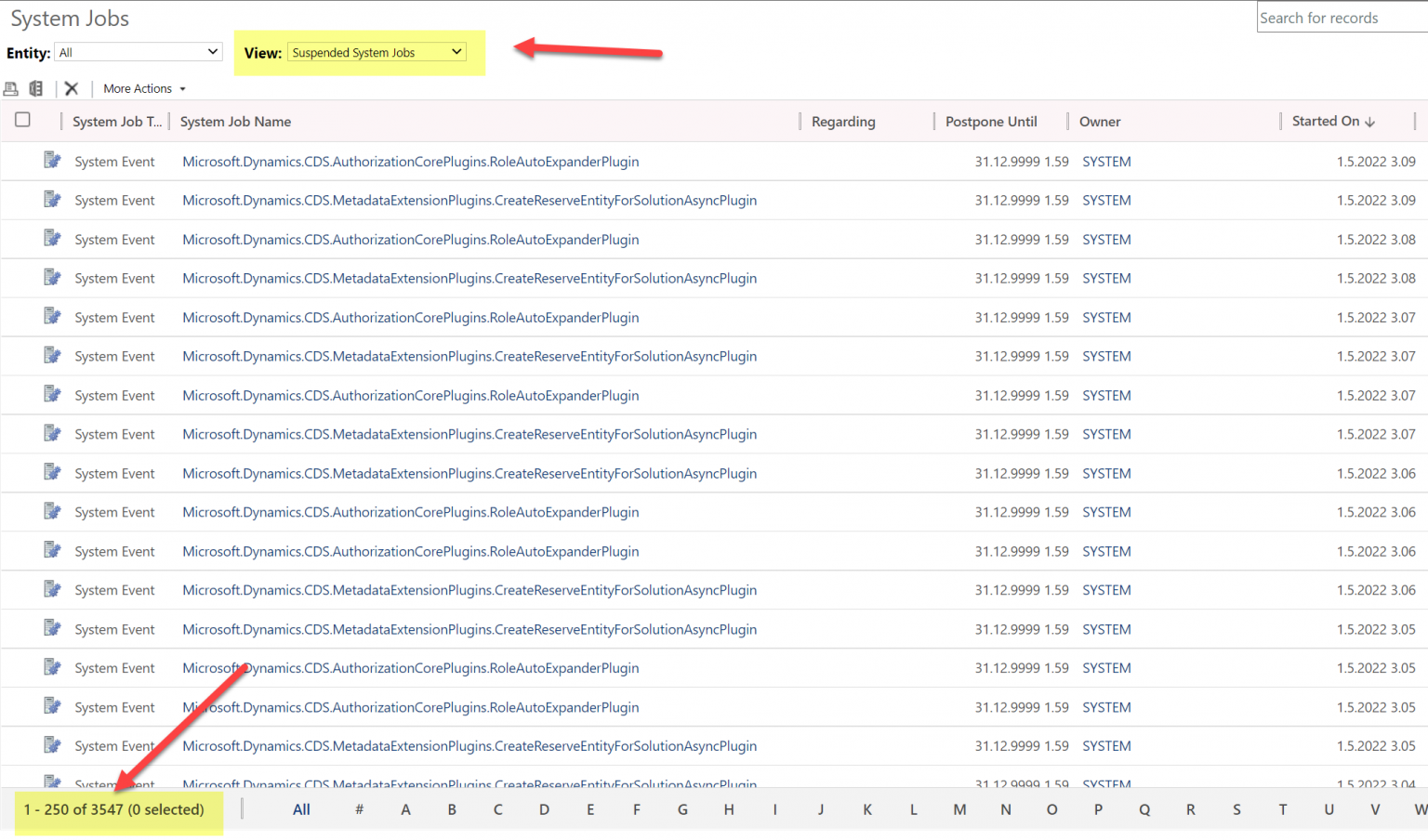Open the first CreateReserveEntityForSolutionAsyncPlugin job link
Viewport: 1428px width, 840px height.
pos(469,200)
